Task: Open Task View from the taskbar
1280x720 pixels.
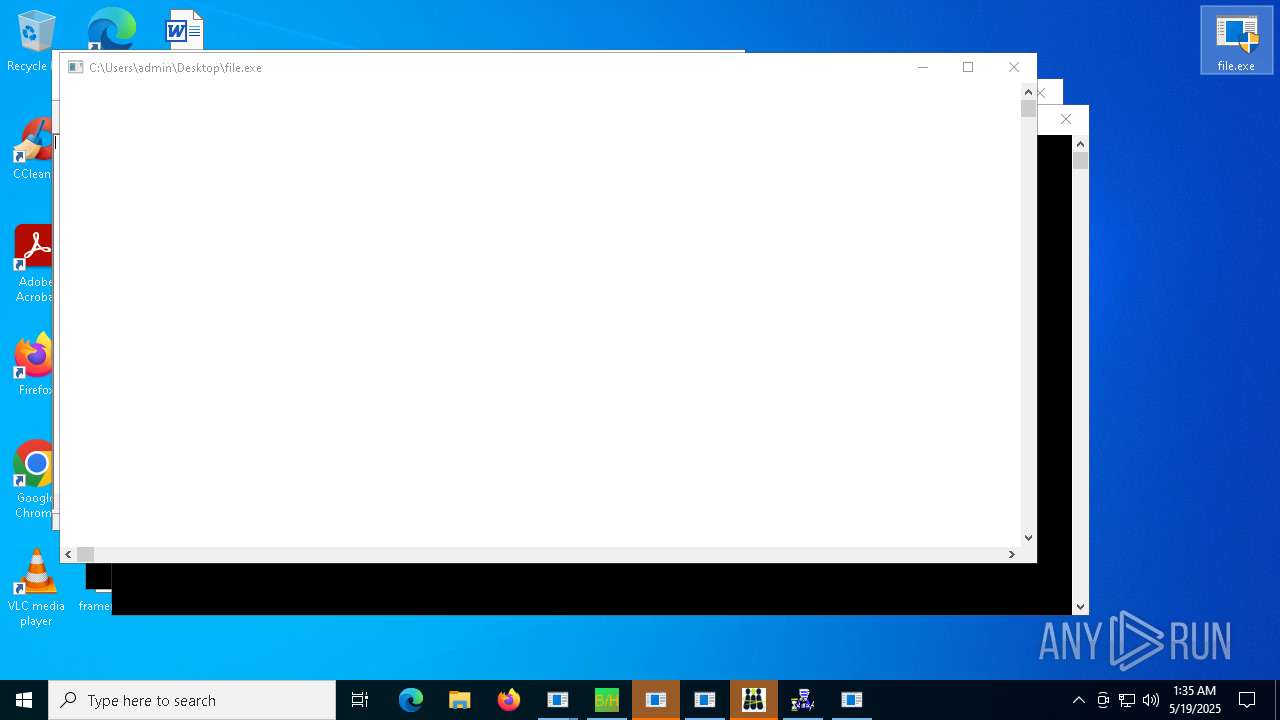Action: pos(360,700)
